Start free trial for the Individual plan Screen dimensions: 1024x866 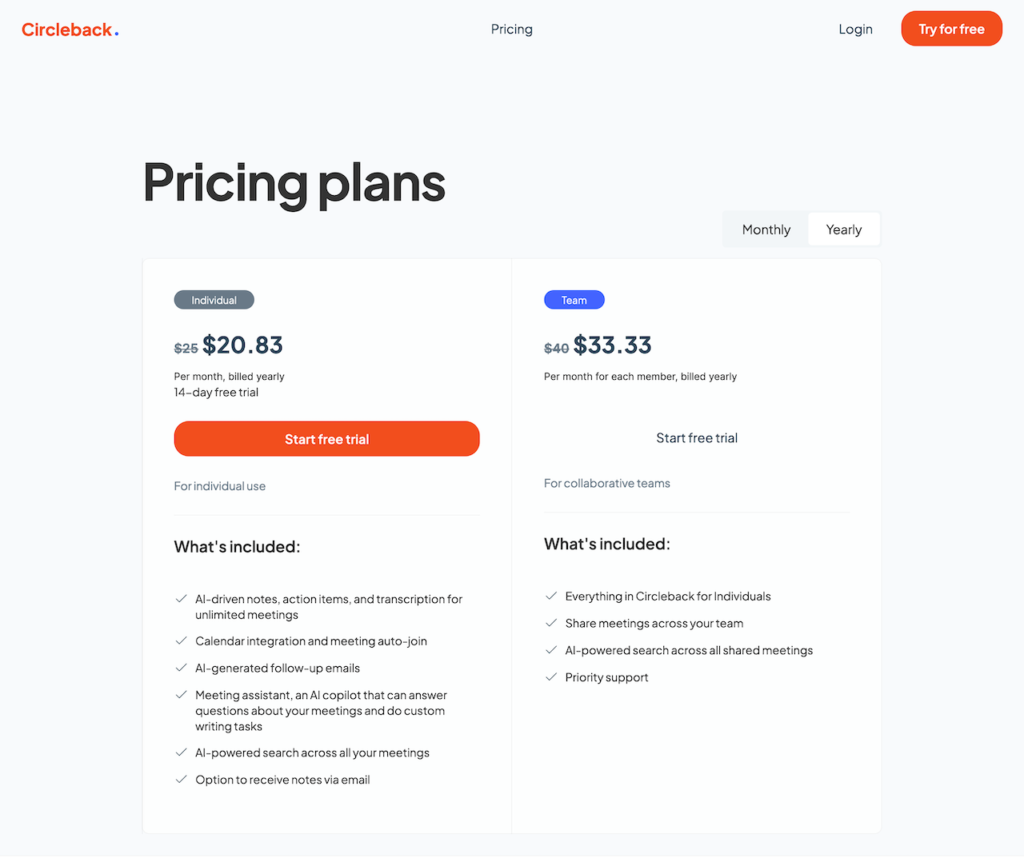(326, 438)
